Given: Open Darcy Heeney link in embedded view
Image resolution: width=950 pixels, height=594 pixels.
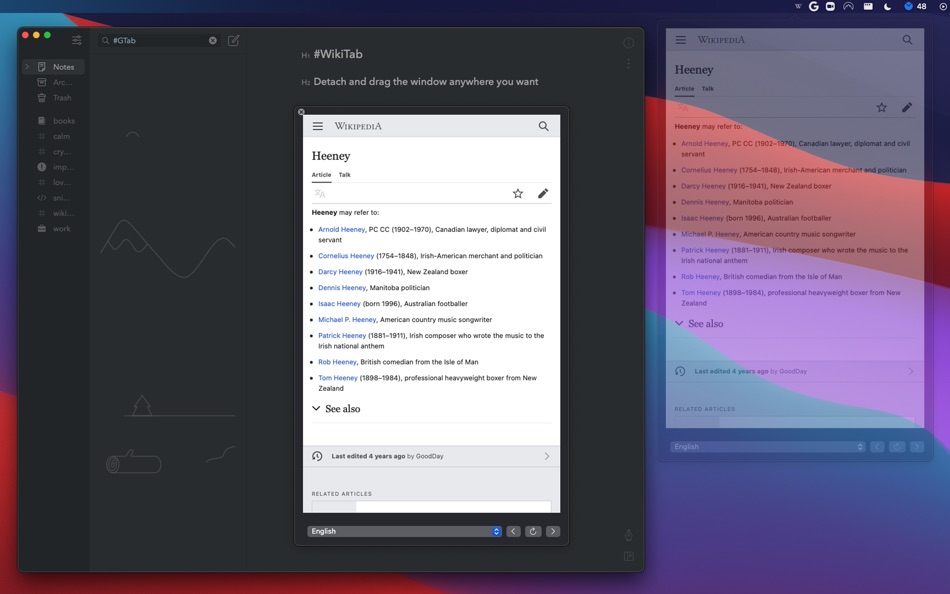Looking at the screenshot, I should [x=340, y=272].
